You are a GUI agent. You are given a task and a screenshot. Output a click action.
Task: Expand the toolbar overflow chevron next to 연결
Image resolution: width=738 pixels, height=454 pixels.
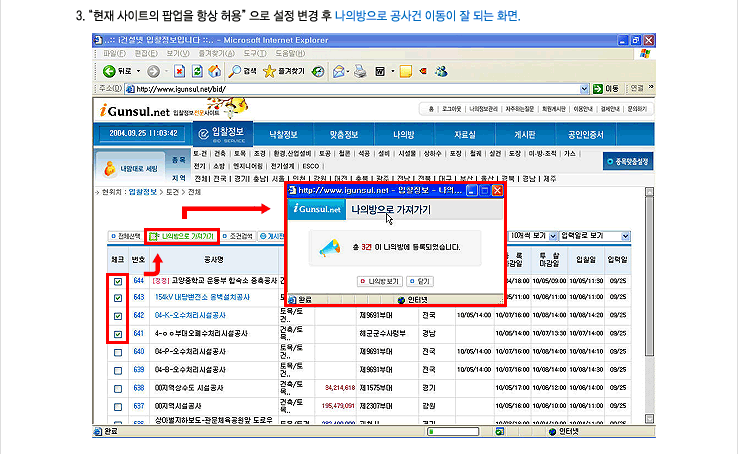pos(651,88)
